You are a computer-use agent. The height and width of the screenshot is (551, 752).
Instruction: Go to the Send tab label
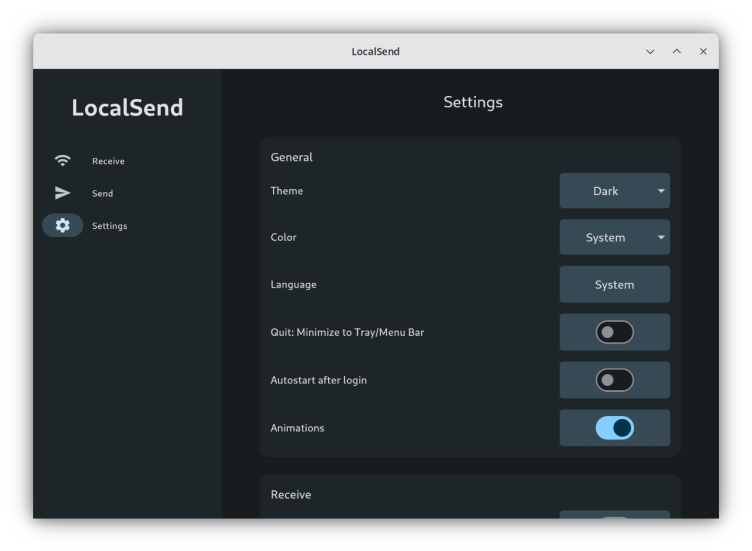102,194
